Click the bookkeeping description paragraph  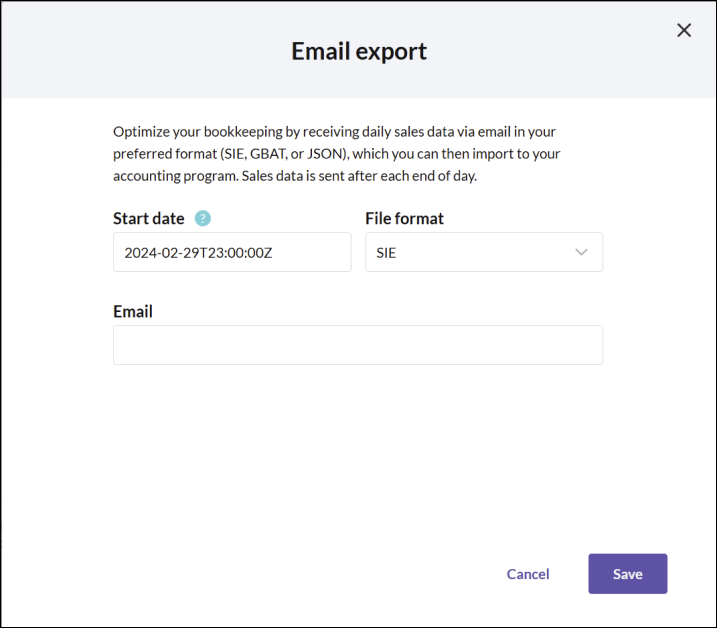[337, 154]
